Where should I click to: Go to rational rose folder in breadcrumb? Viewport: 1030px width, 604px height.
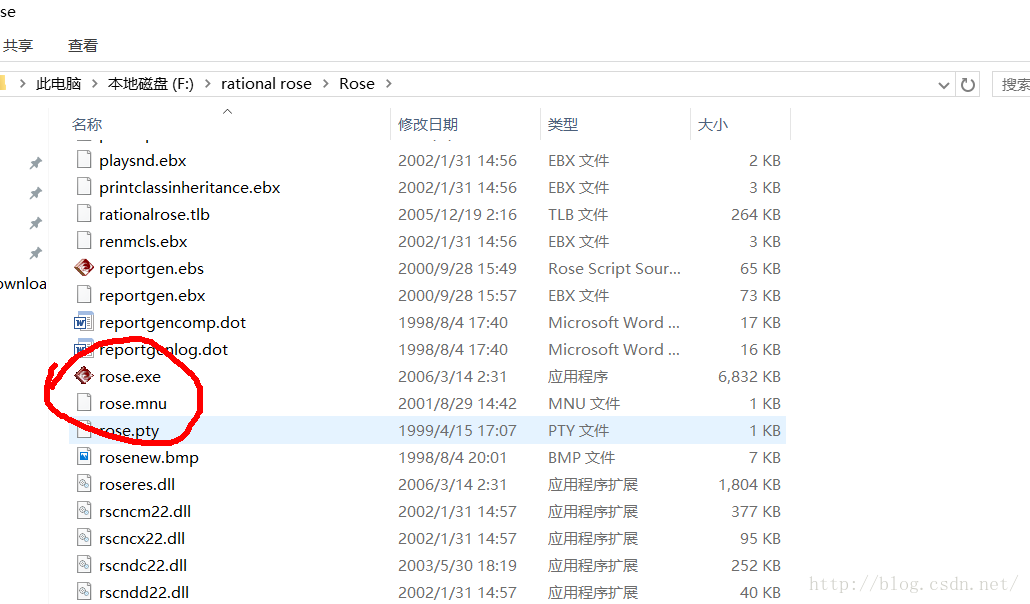click(266, 83)
